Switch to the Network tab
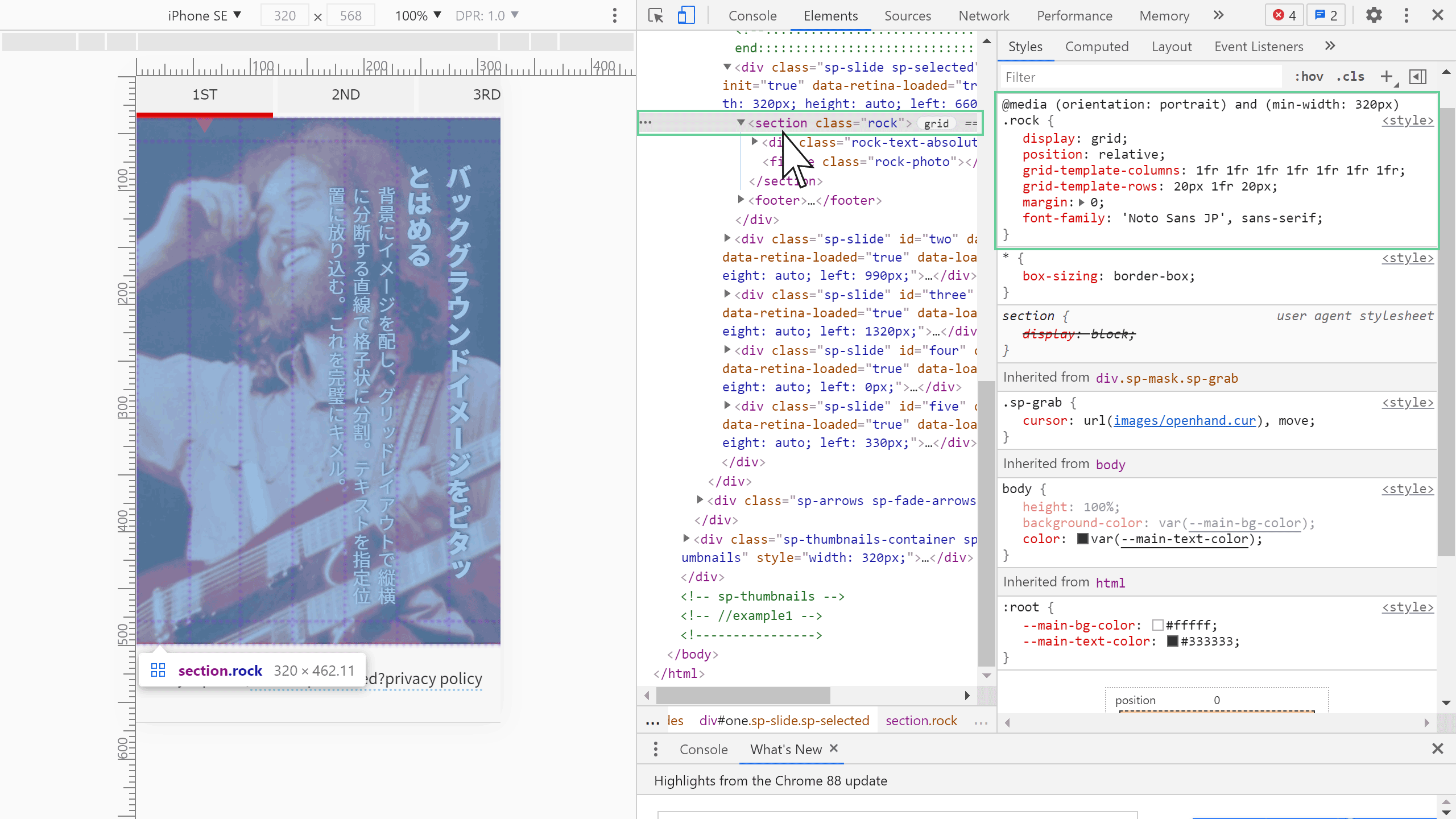 (x=984, y=15)
